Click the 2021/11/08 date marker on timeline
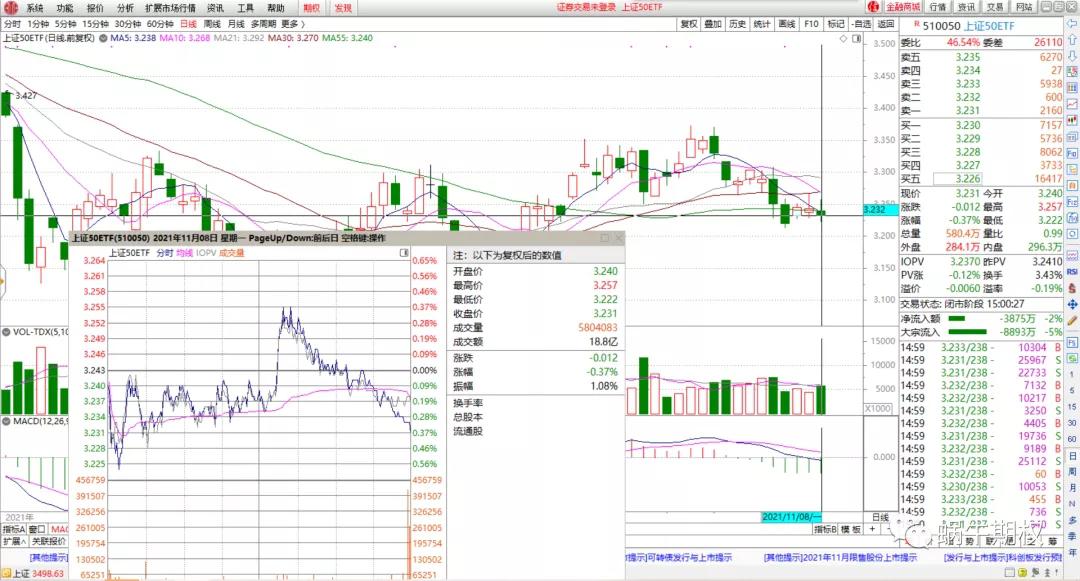1080x581 pixels. pyautogui.click(x=791, y=517)
